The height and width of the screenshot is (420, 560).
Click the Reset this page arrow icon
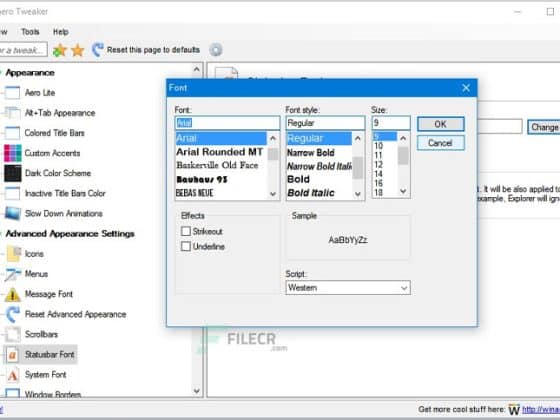coord(97,50)
